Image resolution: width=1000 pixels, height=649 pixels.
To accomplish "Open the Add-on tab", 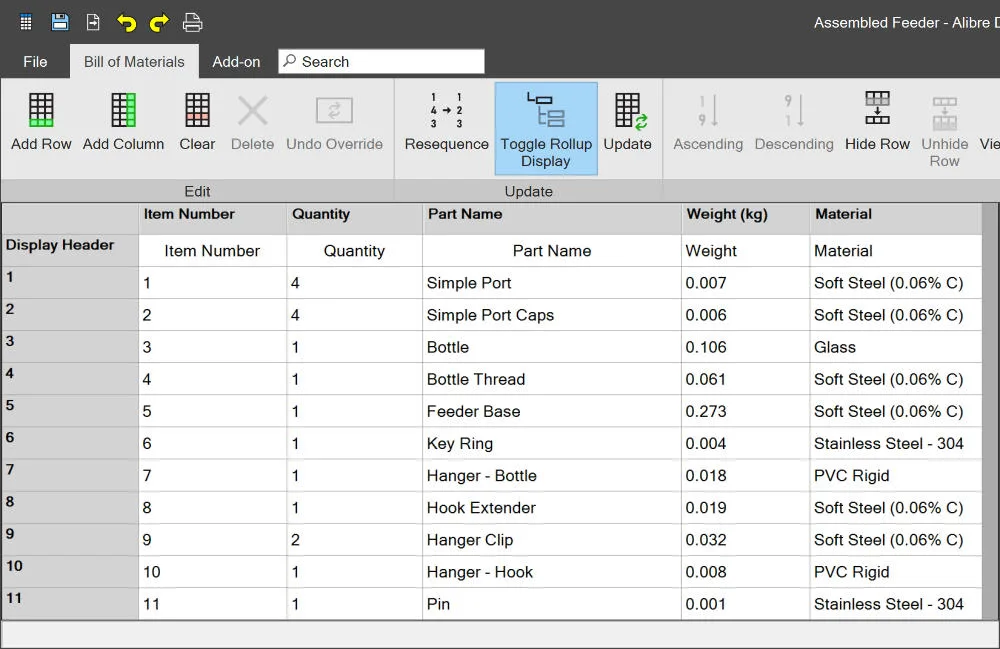I will 236,62.
